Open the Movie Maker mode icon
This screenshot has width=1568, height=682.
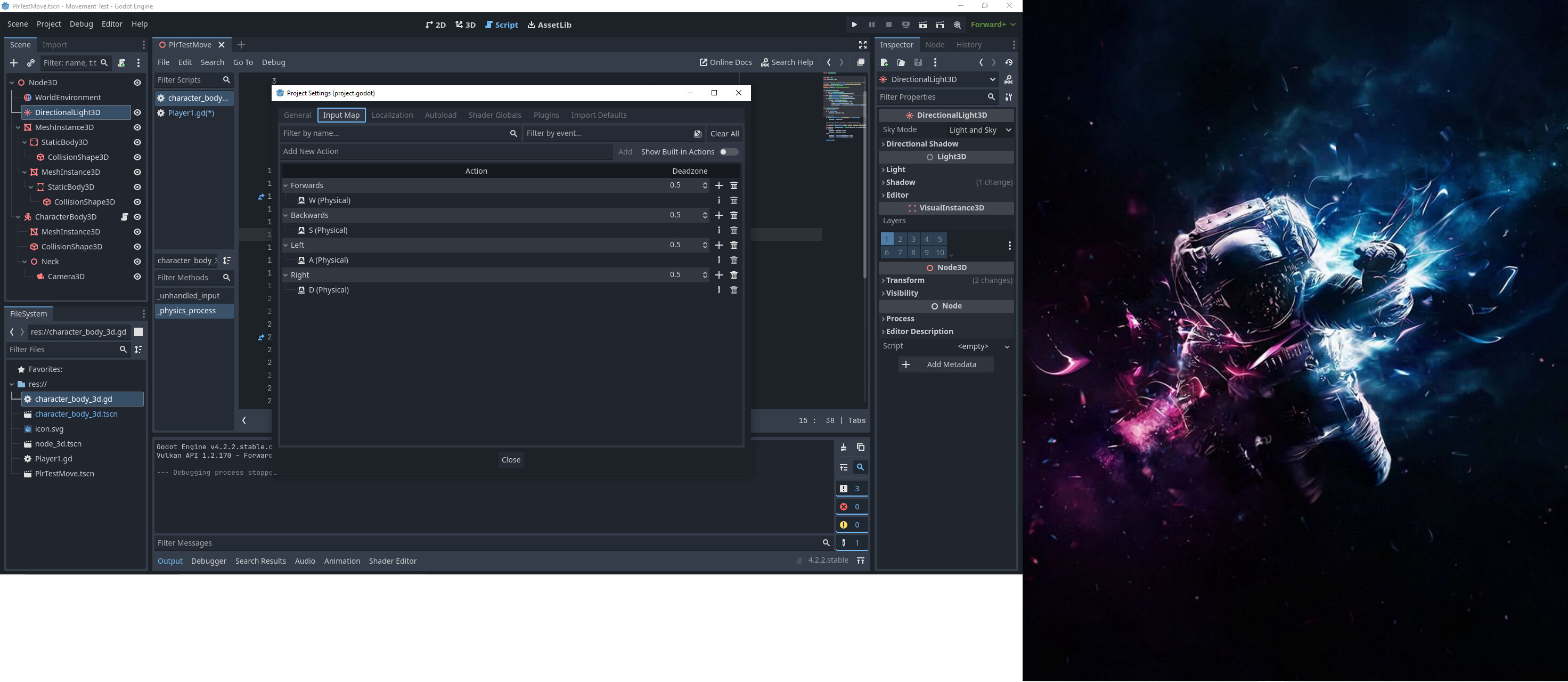click(958, 25)
